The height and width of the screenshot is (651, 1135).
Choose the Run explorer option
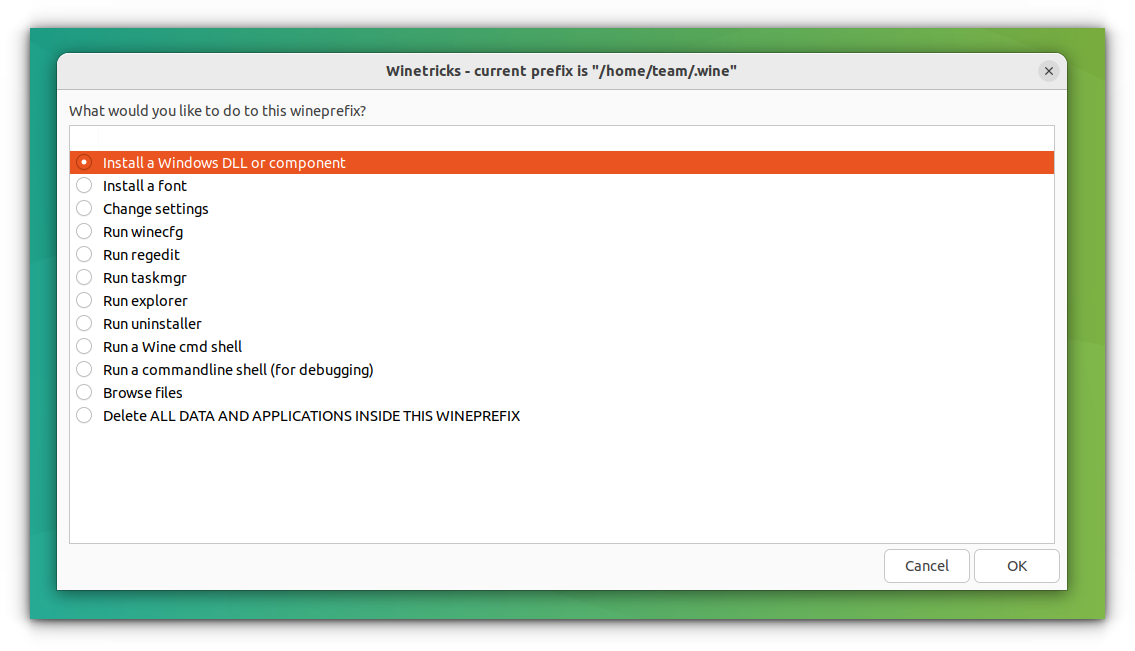pos(145,300)
